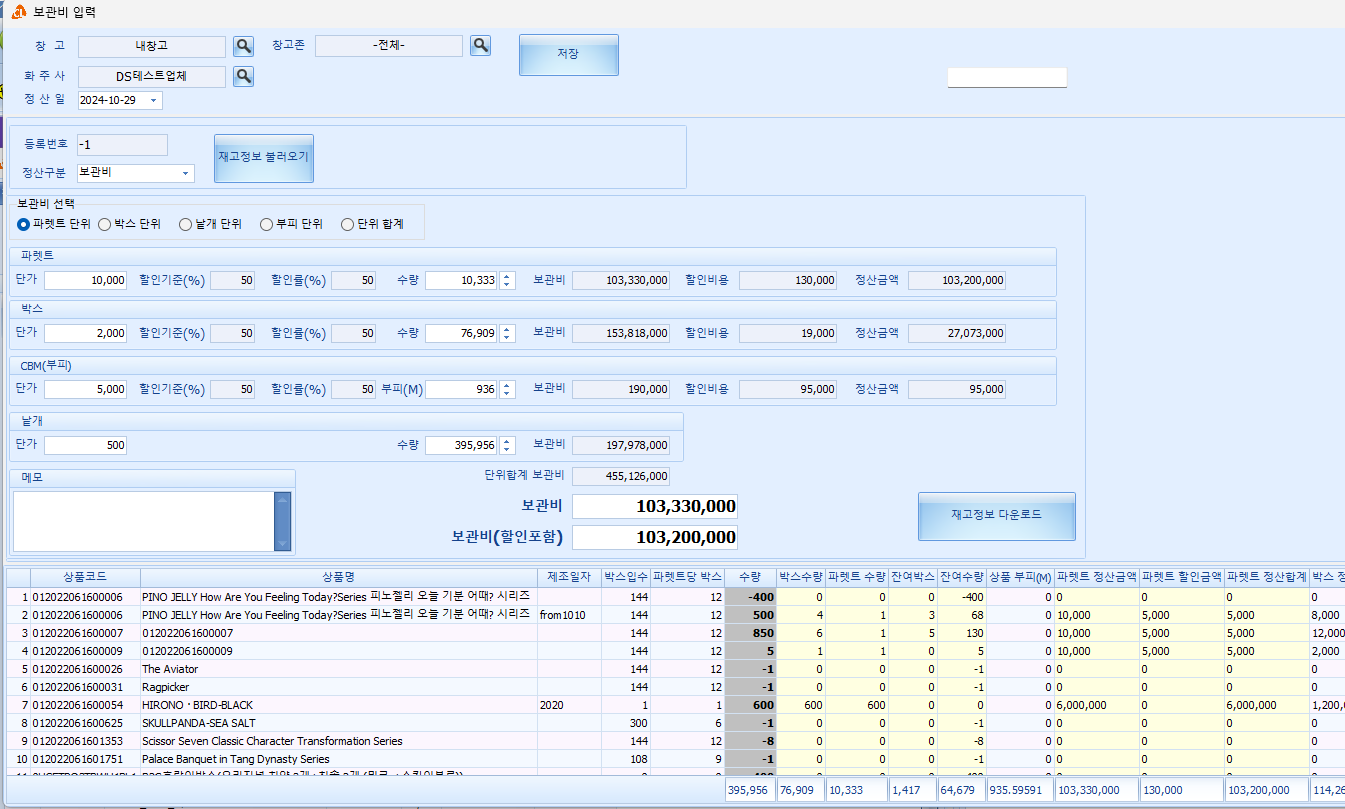Click the 상품코드 column header
The width and height of the screenshot is (1345, 809).
(x=85, y=577)
